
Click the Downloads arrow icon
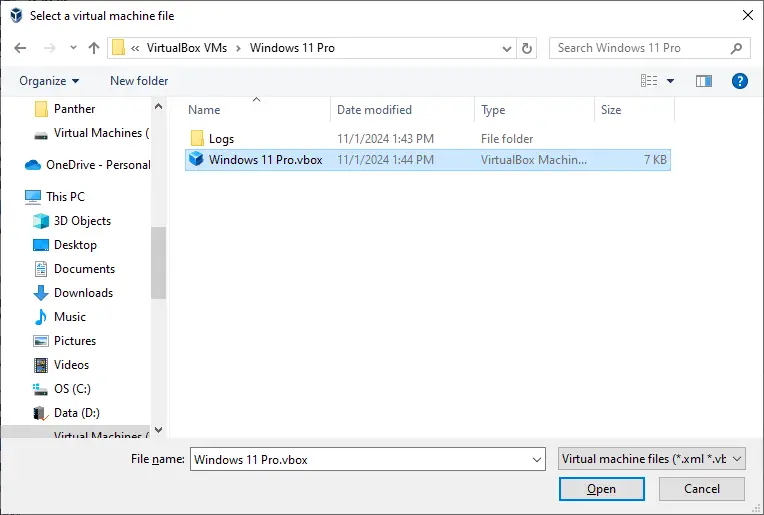tap(41, 293)
